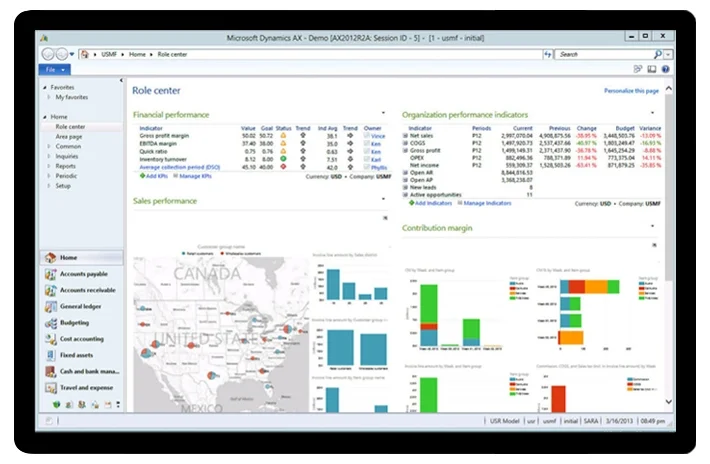Open the General ledger module icon

pyautogui.click(x=50, y=307)
